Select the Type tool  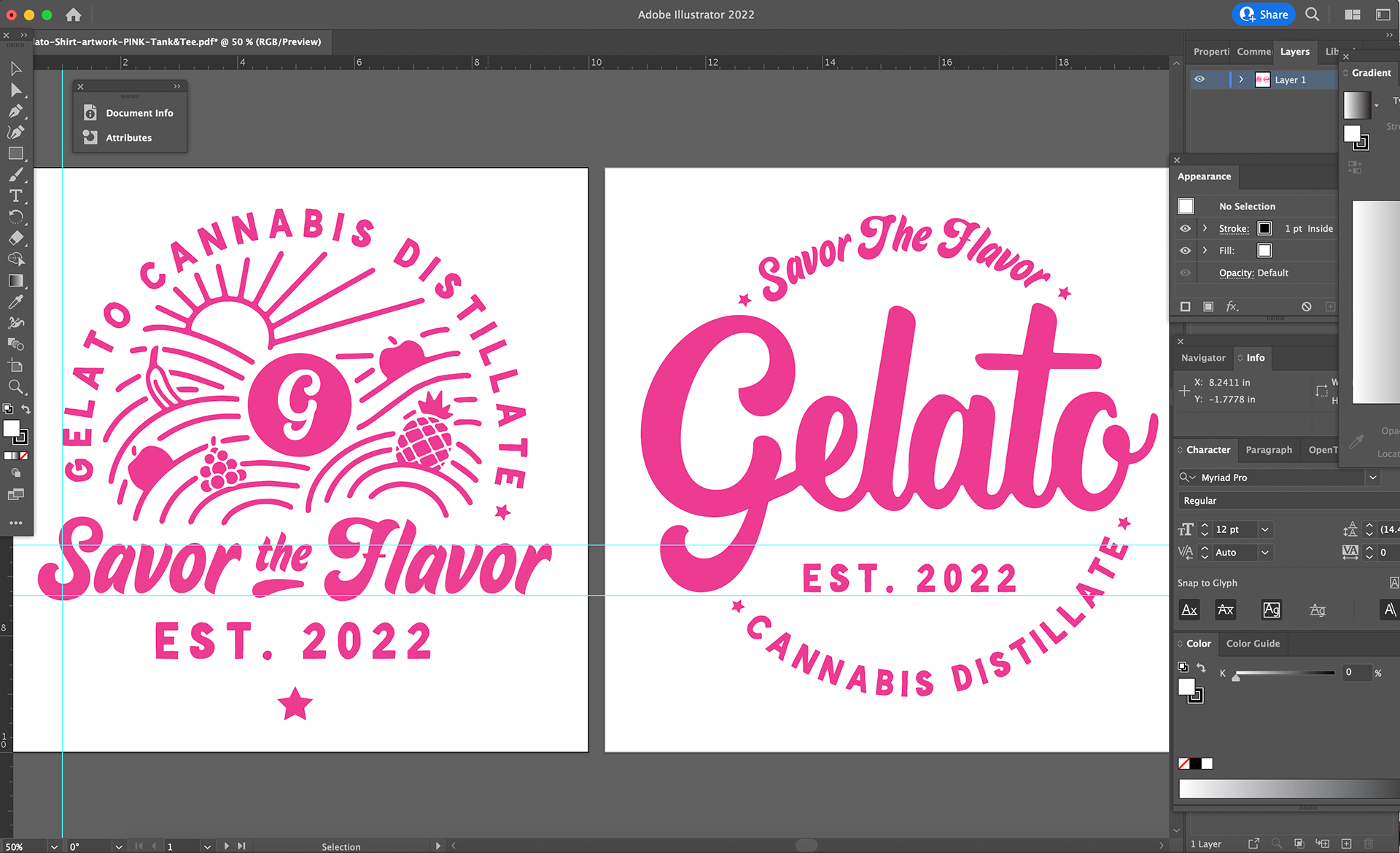pos(16,195)
